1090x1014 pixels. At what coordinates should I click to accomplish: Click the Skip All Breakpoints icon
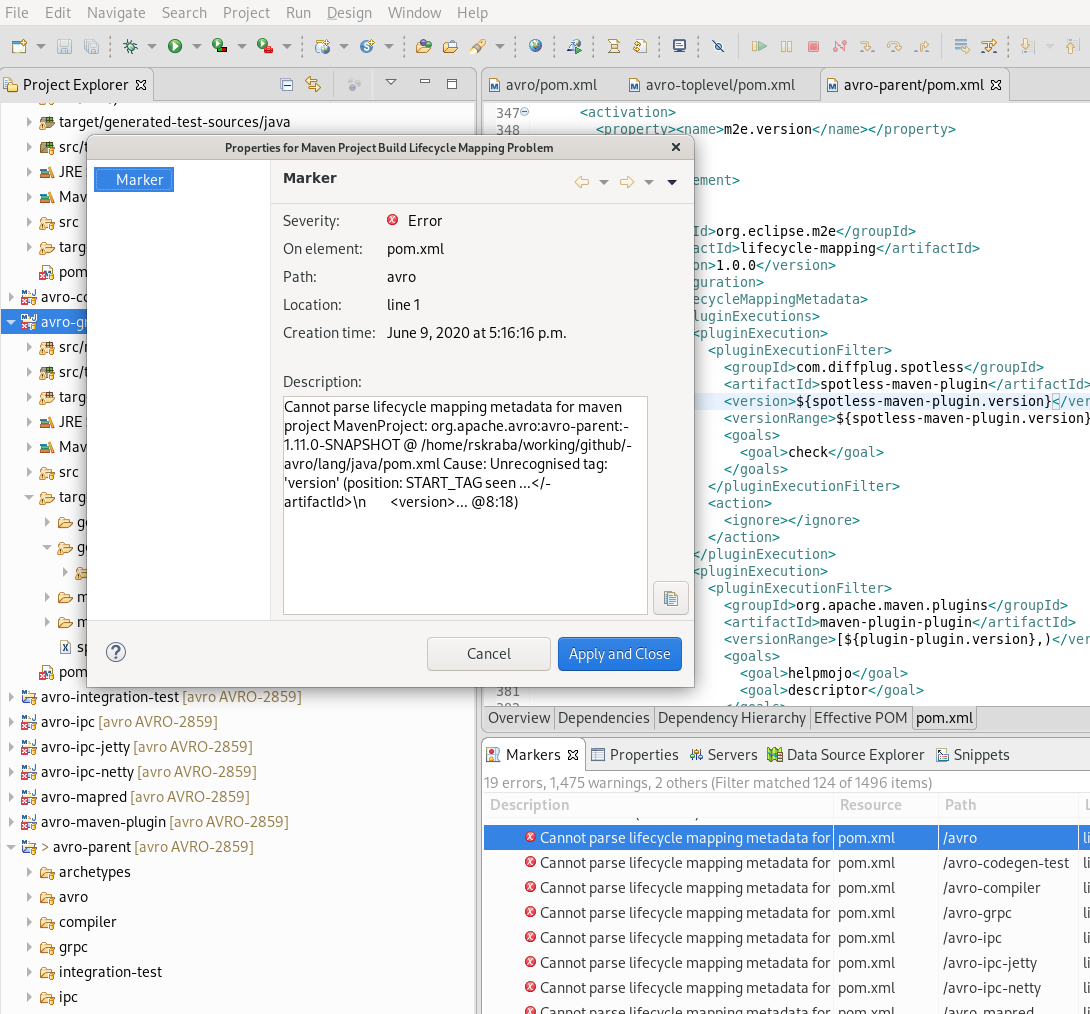(718, 47)
